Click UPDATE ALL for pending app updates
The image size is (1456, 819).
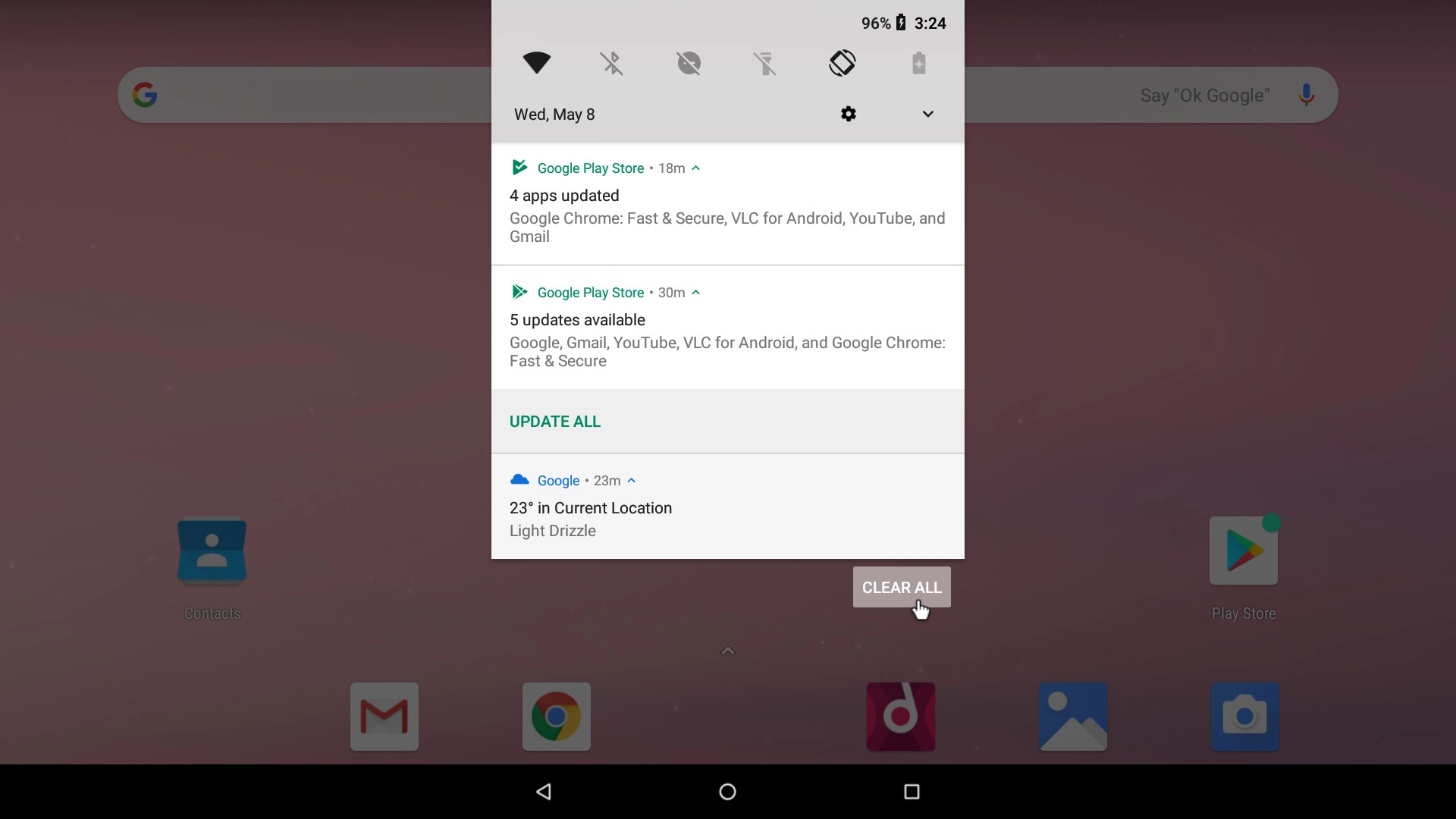click(x=555, y=421)
